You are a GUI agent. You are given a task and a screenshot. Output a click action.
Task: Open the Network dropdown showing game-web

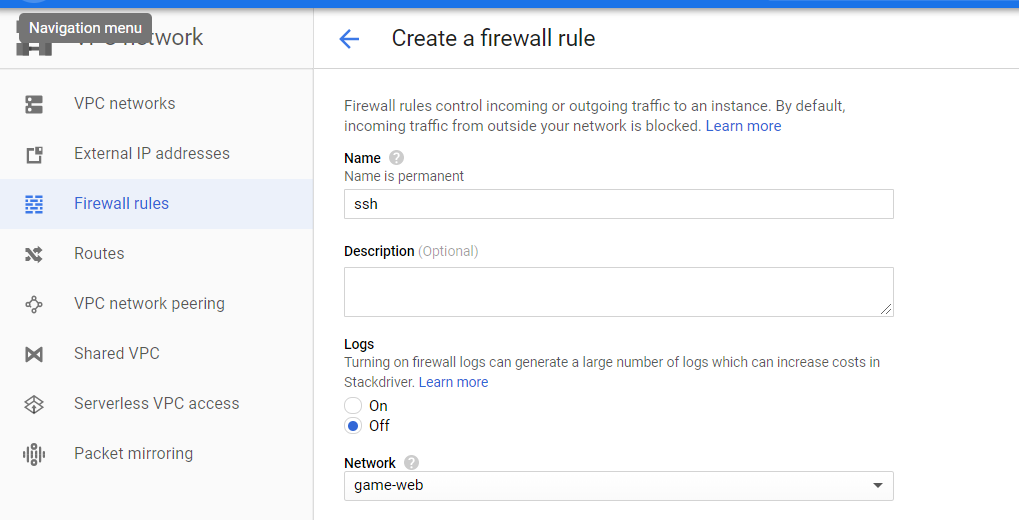(x=619, y=486)
